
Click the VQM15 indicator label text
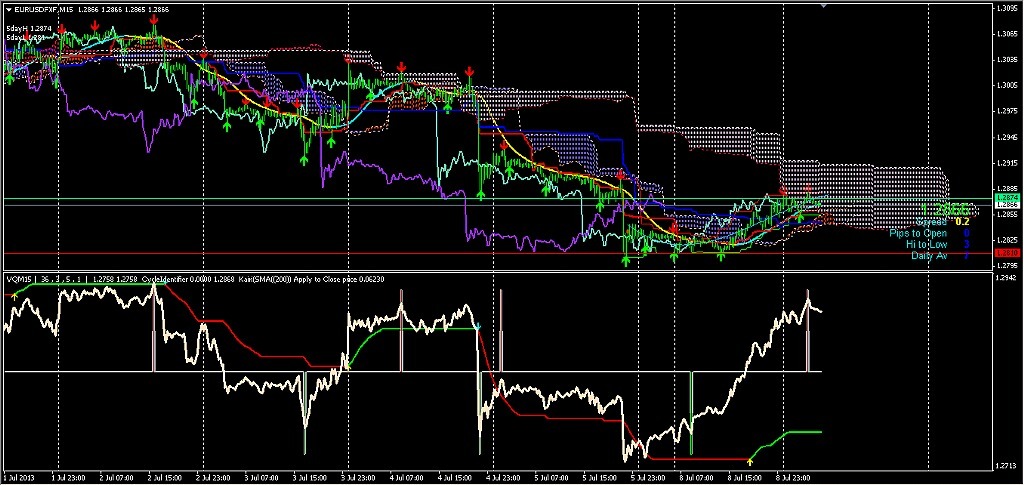pyautogui.click(x=18, y=279)
